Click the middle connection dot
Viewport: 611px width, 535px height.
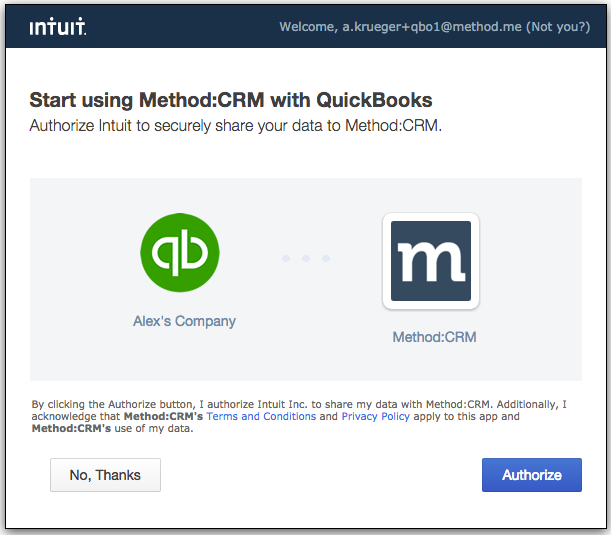point(306,258)
